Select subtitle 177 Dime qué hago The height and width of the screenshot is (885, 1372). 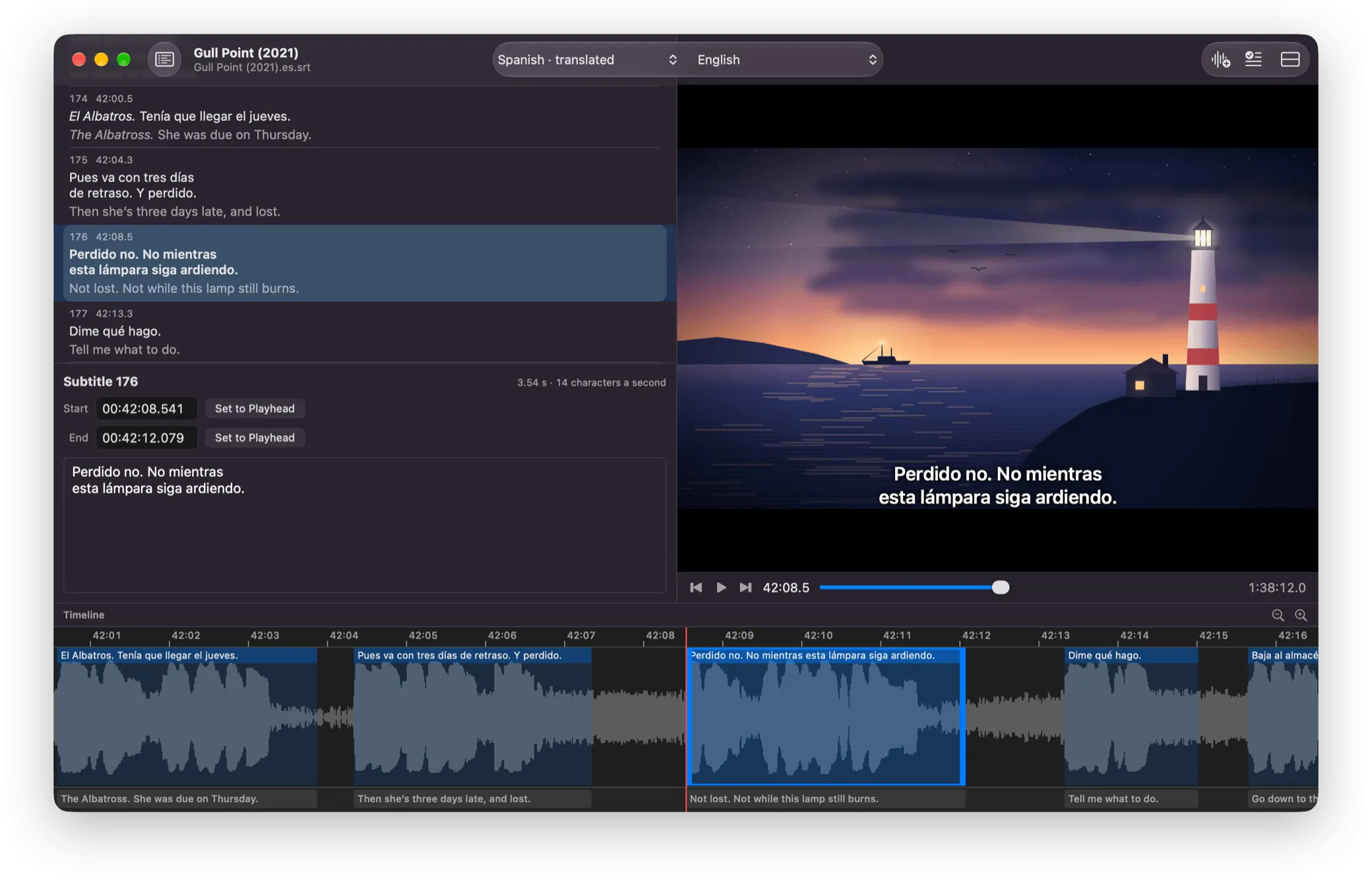pyautogui.click(x=365, y=332)
